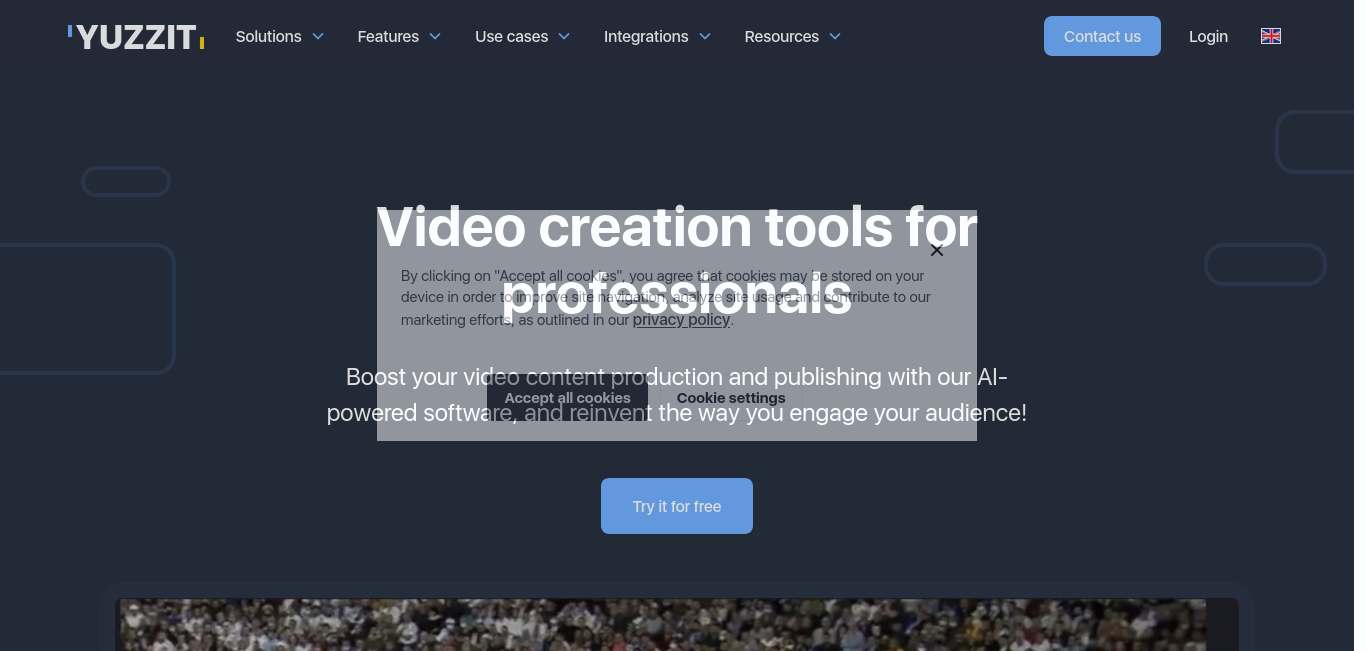Open the Login page
The image size is (1366, 651).
(1208, 36)
